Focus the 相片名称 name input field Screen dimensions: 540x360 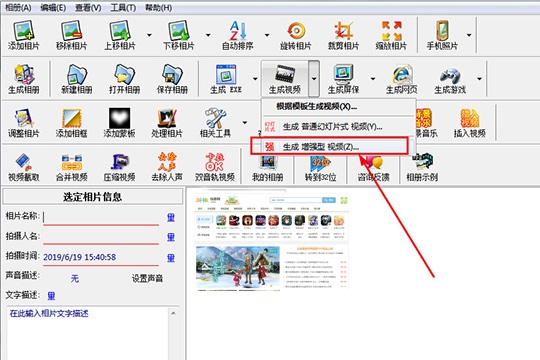click(x=101, y=217)
